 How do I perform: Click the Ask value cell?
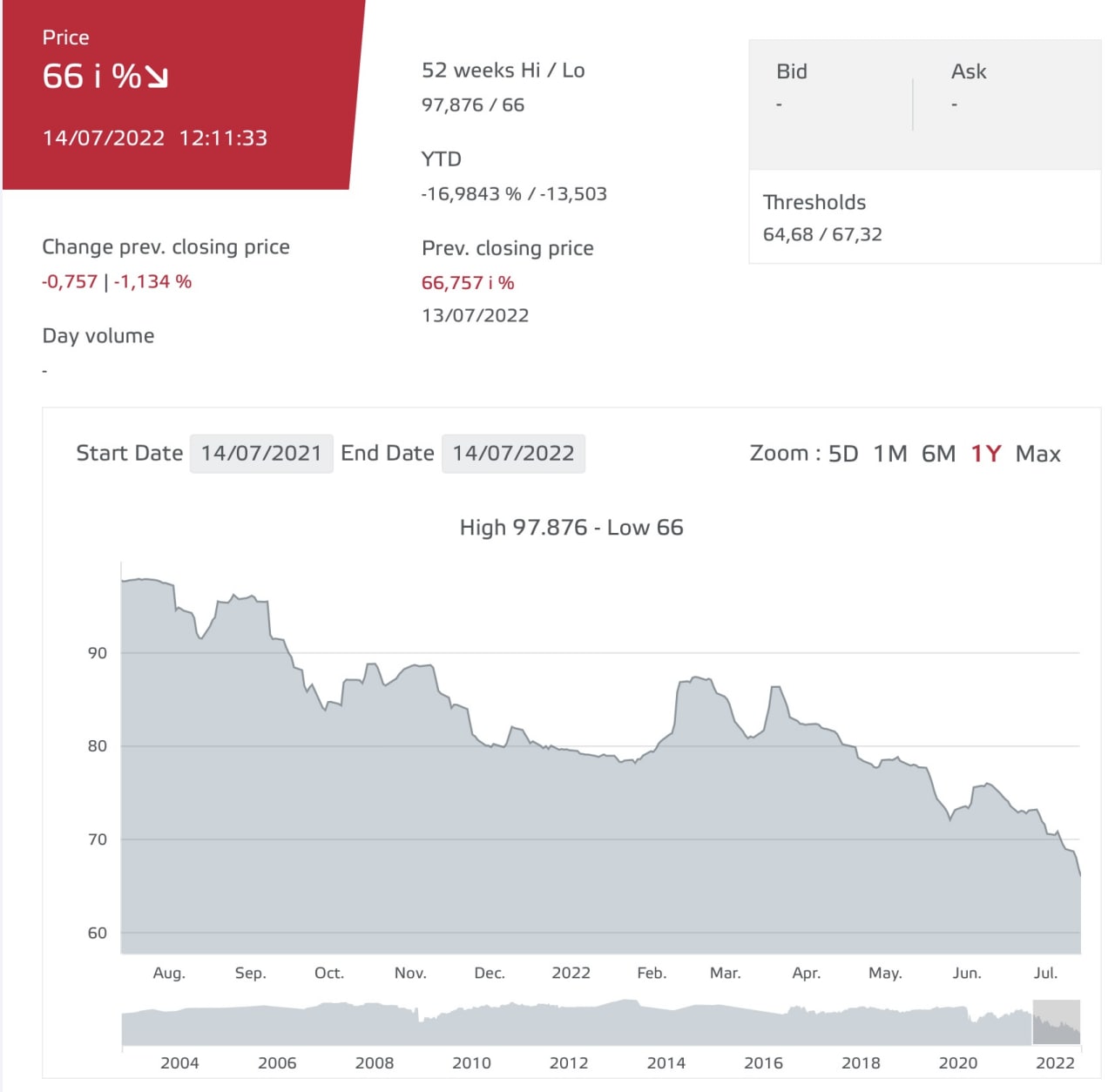(x=954, y=104)
